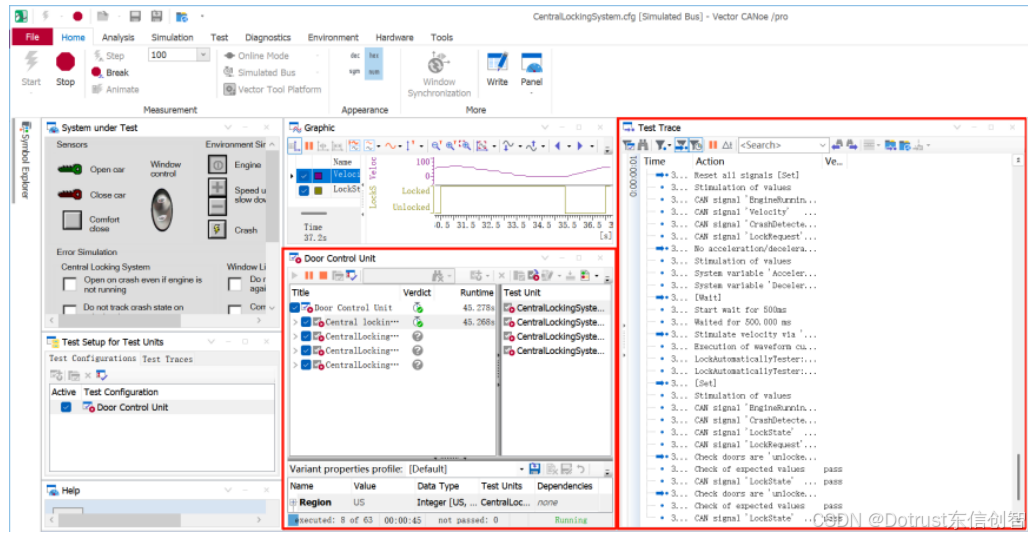This screenshot has width=1030, height=538.
Task: Pause the Test Trace window
Action: point(713,145)
